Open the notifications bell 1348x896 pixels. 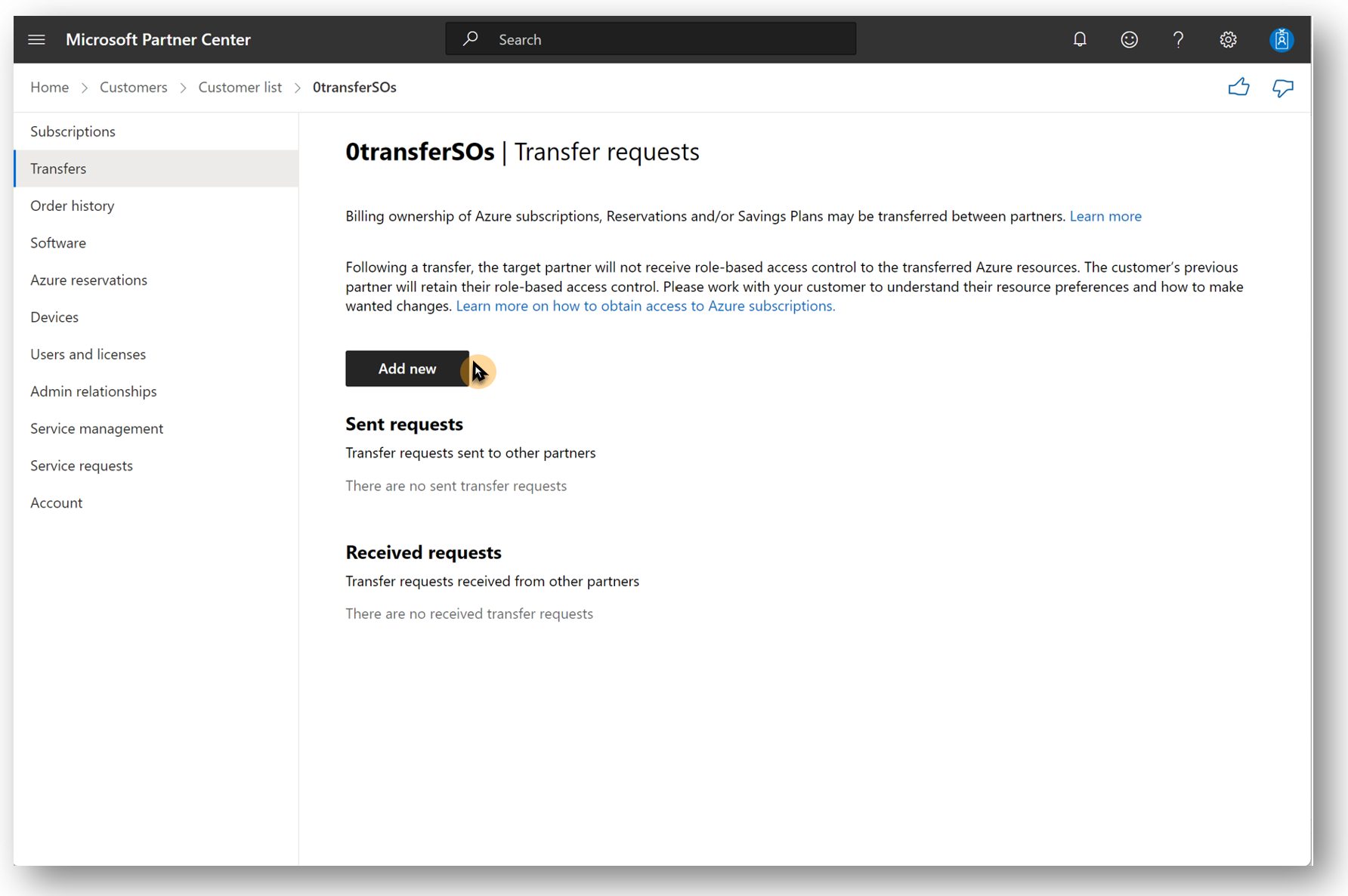[1080, 39]
